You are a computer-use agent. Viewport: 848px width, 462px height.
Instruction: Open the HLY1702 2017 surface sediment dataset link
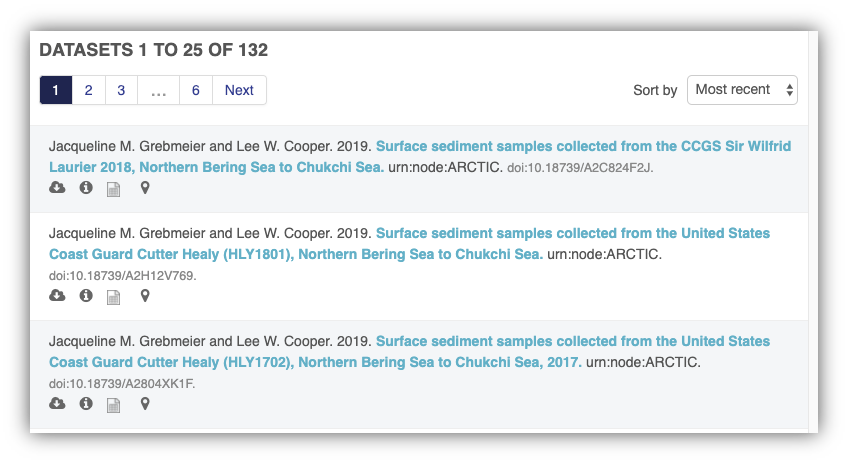409,352
